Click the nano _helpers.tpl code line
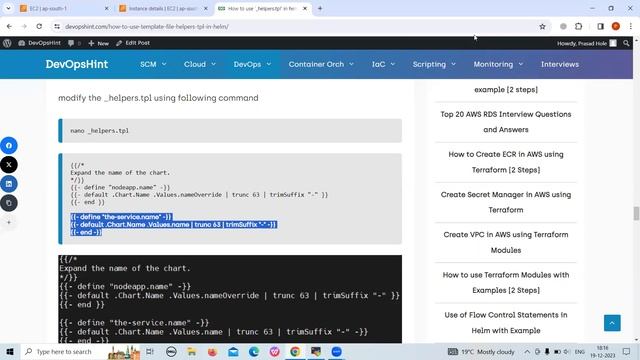The image size is (640, 360). click(x=99, y=131)
